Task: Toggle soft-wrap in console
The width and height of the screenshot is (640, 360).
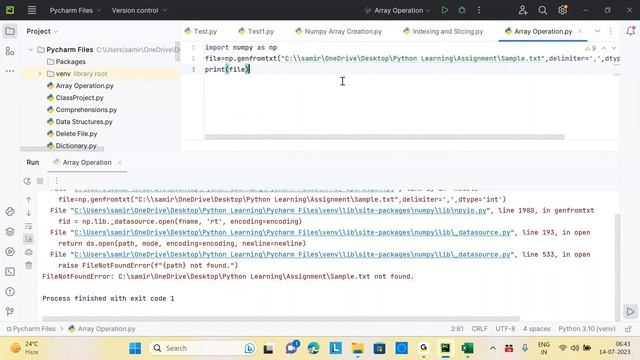Action: point(29,226)
